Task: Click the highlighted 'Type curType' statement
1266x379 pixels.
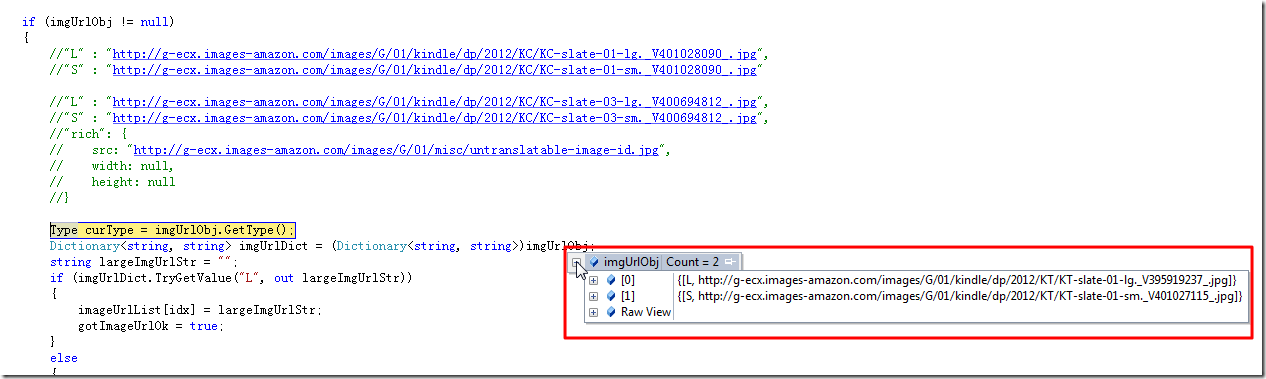Action: click(x=173, y=230)
